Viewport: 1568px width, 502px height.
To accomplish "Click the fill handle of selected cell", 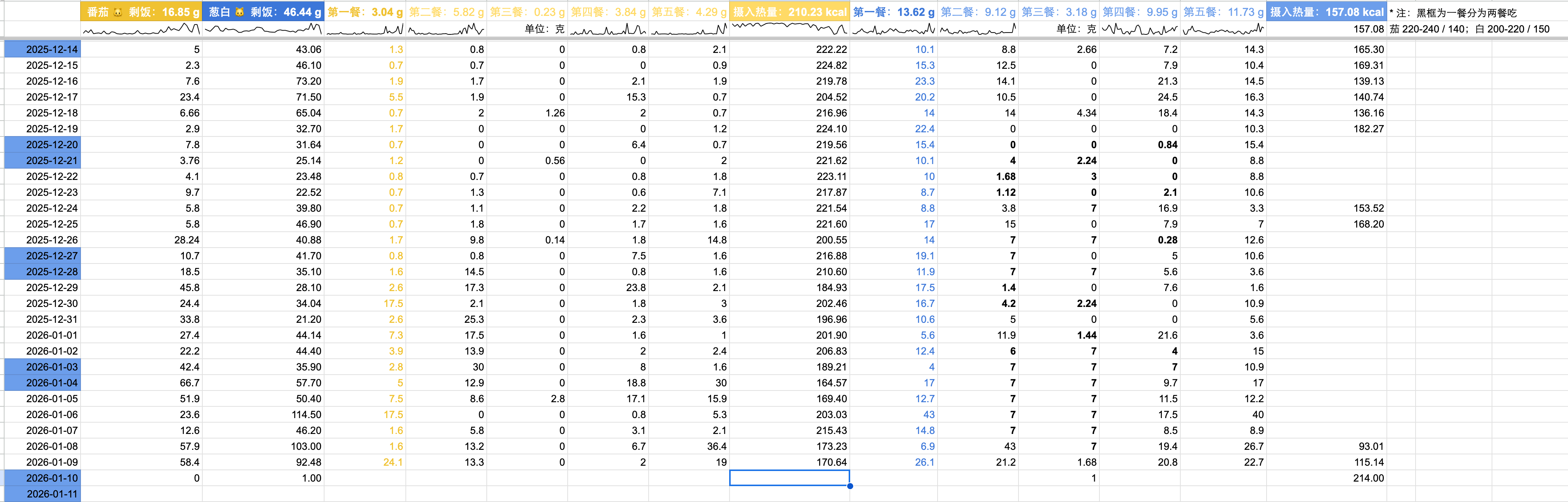I will 850,486.
